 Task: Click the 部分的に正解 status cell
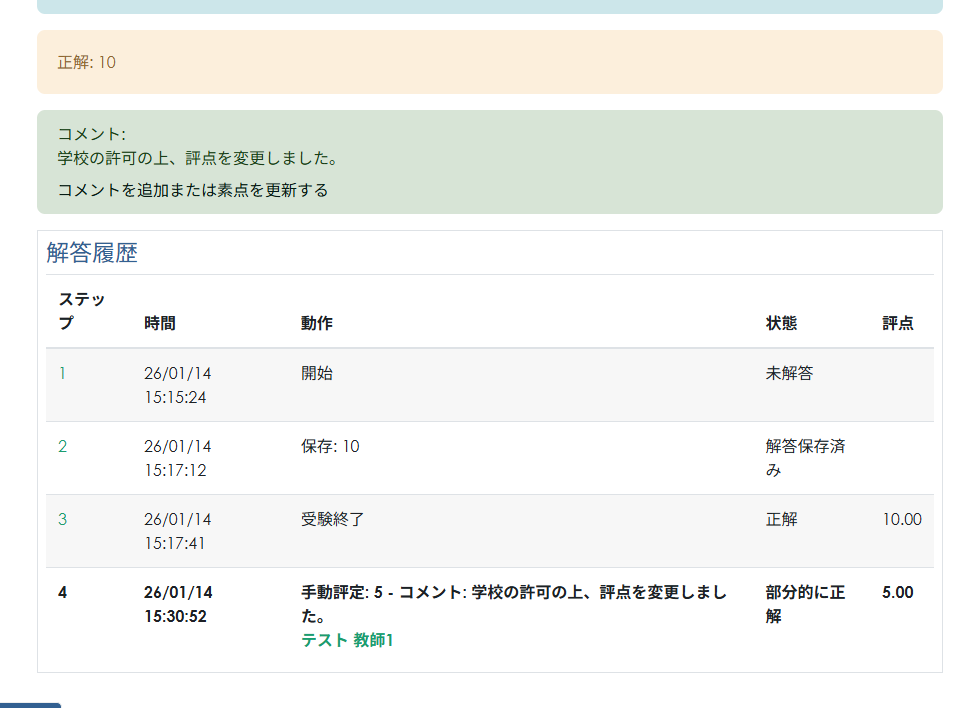pos(804,604)
